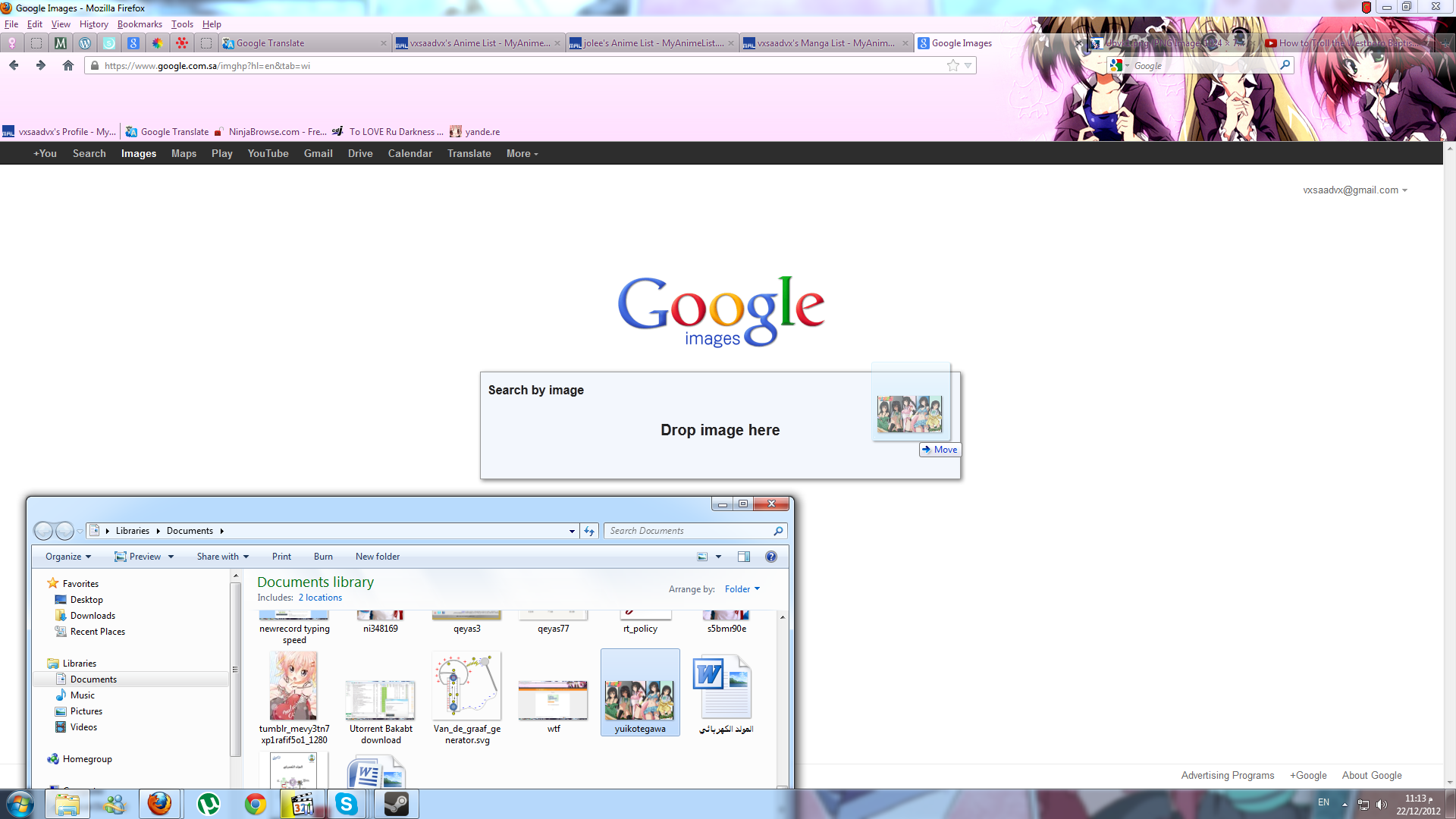
Task: Open the Firefox History menu
Action: [94, 24]
